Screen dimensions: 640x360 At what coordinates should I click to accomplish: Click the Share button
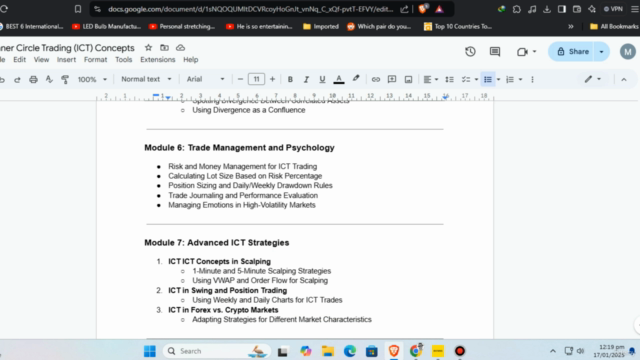(x=573, y=51)
